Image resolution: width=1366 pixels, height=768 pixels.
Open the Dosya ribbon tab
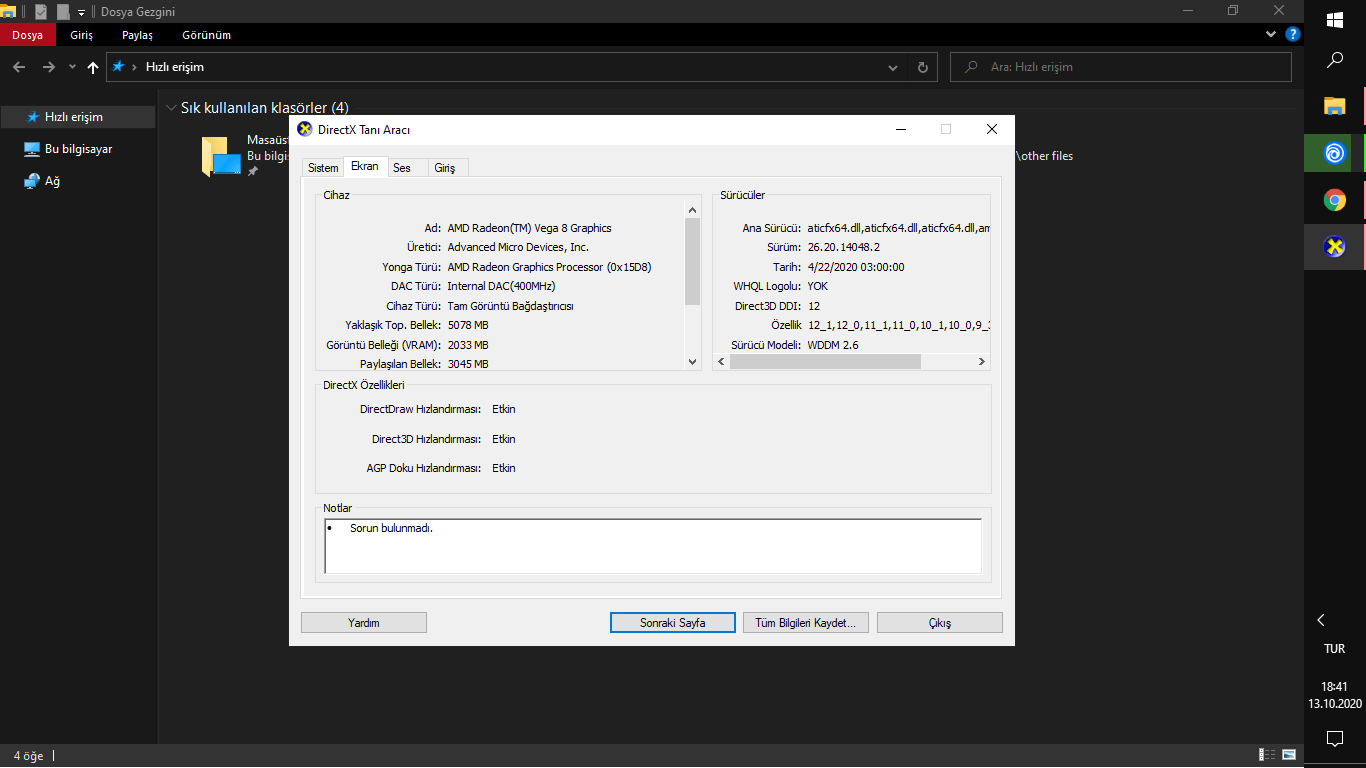[x=27, y=35]
